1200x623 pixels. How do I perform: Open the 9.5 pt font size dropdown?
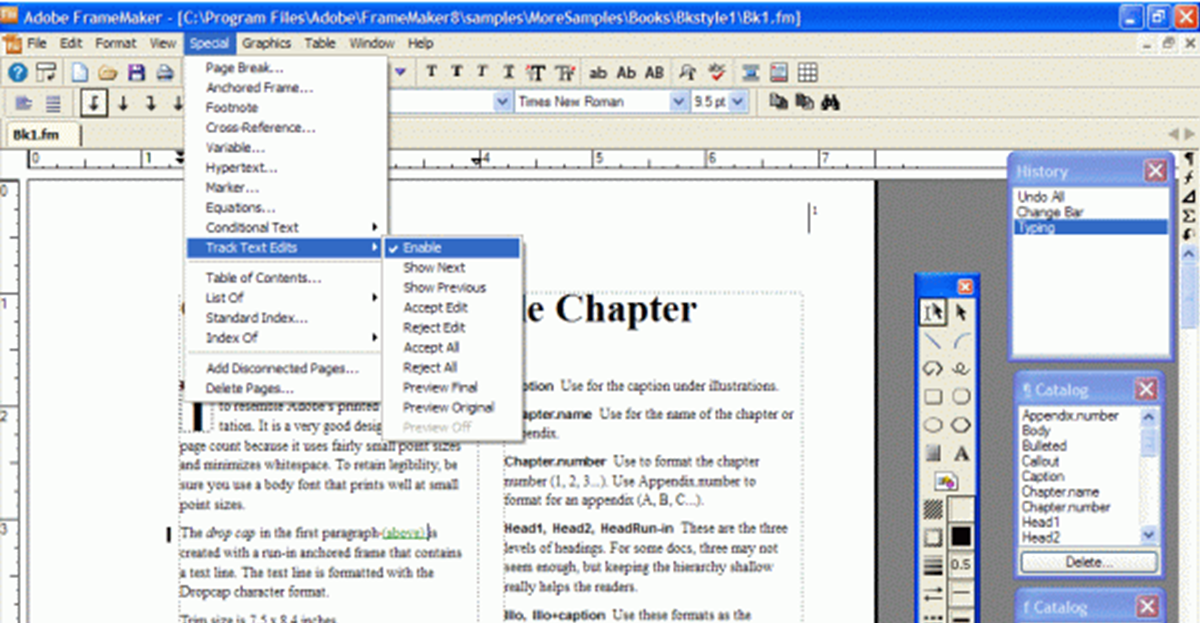739,102
